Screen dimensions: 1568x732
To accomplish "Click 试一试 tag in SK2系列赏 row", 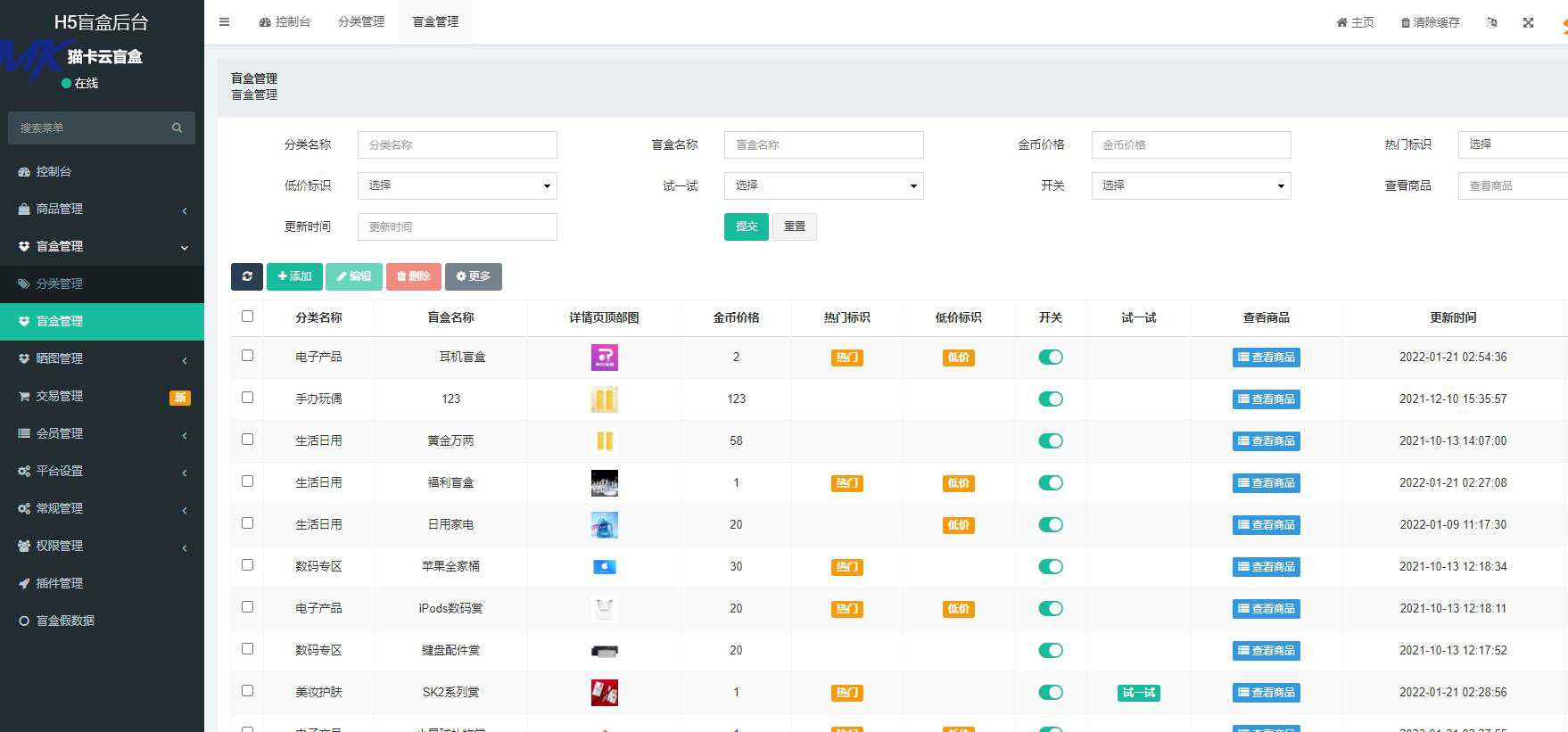I will [x=1139, y=693].
